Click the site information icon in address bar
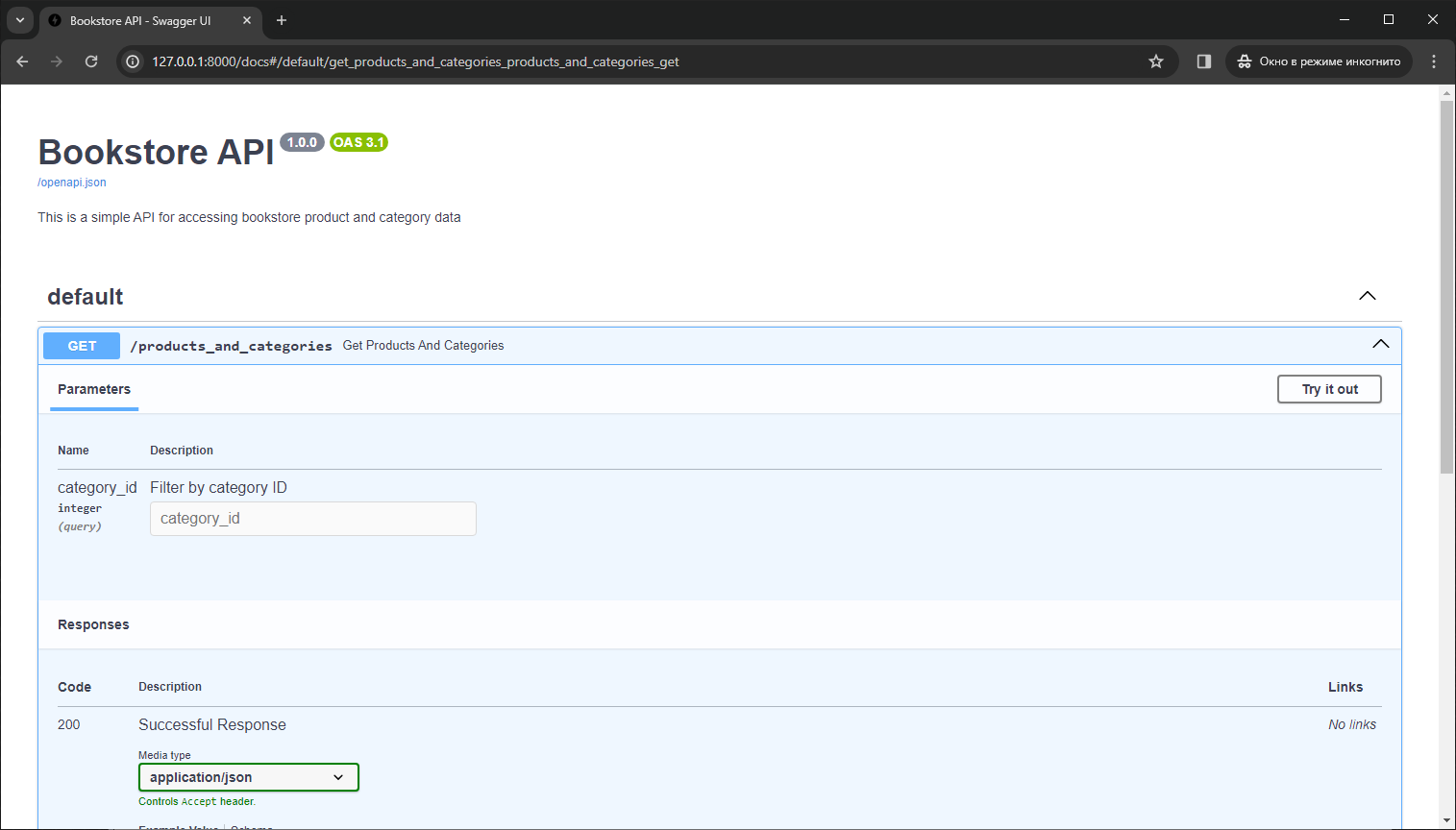The height and width of the screenshot is (830, 1456). pos(131,61)
